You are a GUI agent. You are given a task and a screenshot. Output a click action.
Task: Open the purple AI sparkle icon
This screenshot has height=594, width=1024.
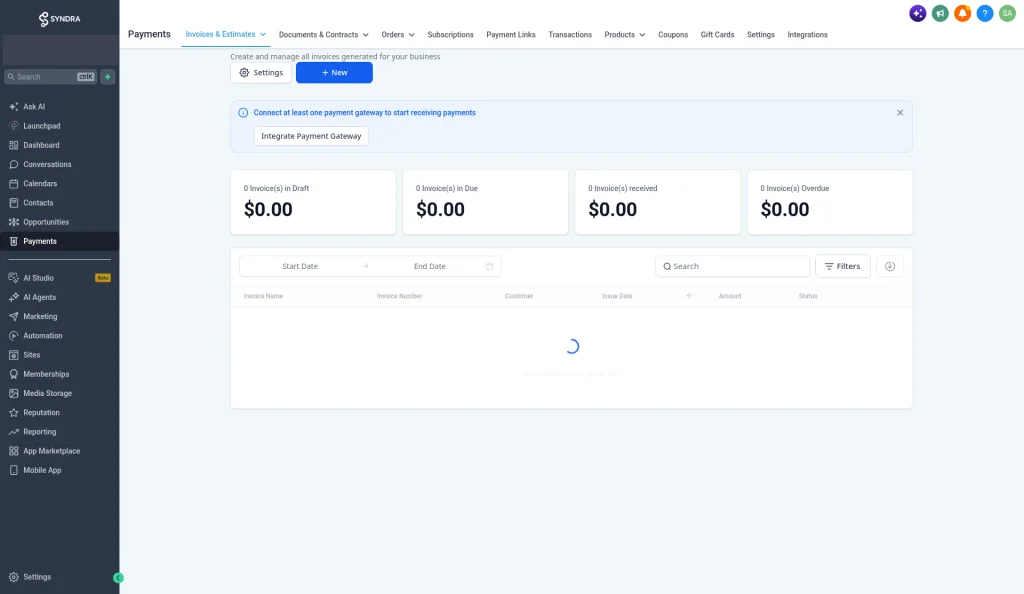pyautogui.click(x=918, y=13)
